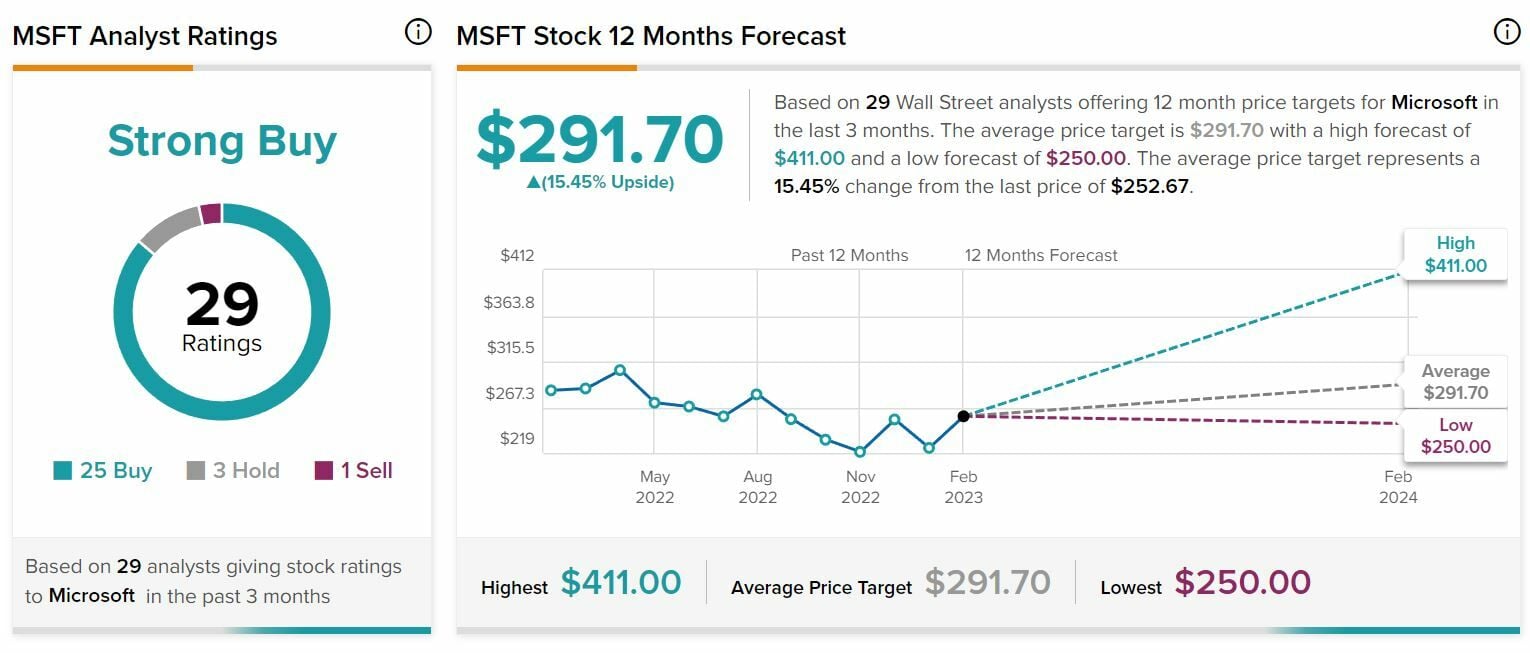1530x653 pixels.
Task: Click the Microsoft link in ratings footer
Action: [x=92, y=596]
